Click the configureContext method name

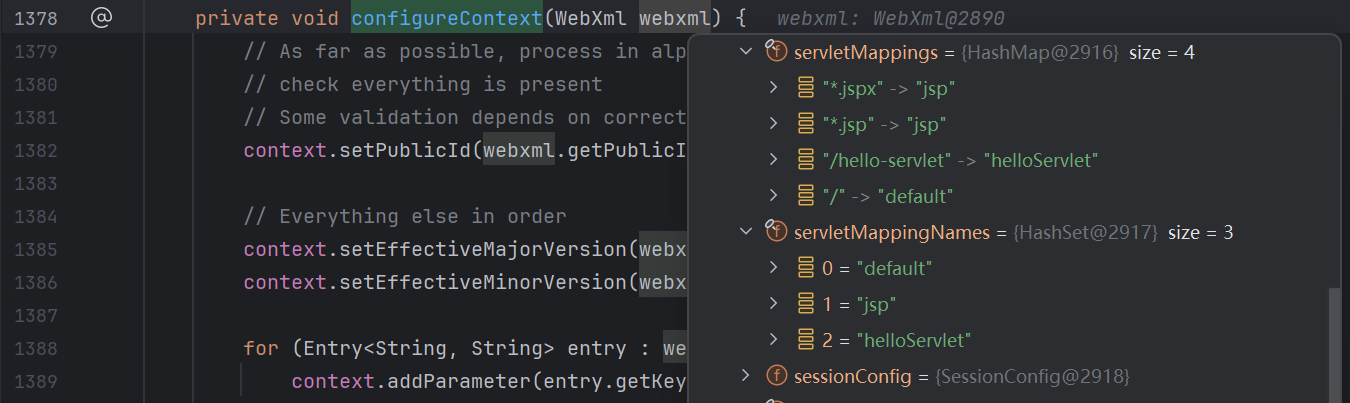(x=452, y=18)
